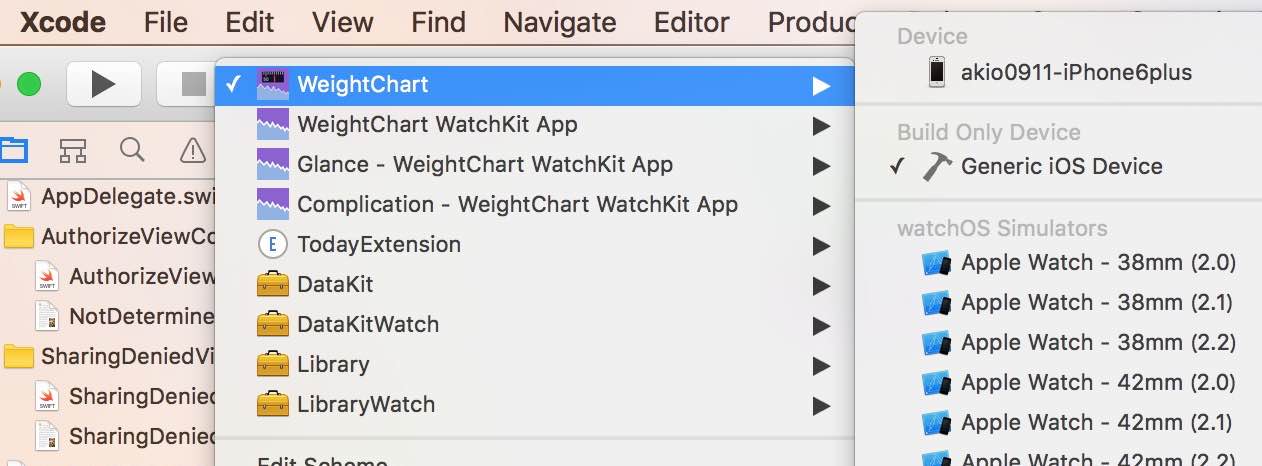Open the Editor menu
This screenshot has width=1262, height=466.
pos(693,22)
